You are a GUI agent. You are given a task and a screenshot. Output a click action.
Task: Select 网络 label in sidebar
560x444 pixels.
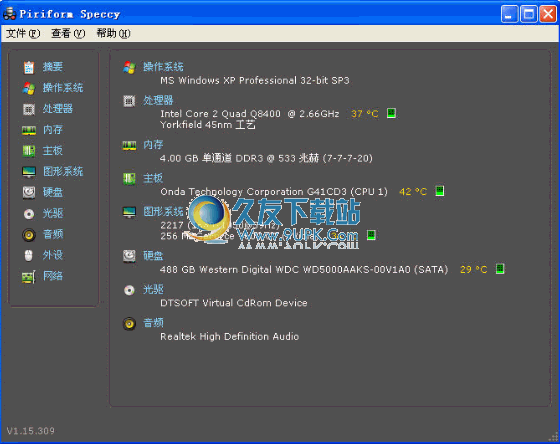click(x=53, y=276)
